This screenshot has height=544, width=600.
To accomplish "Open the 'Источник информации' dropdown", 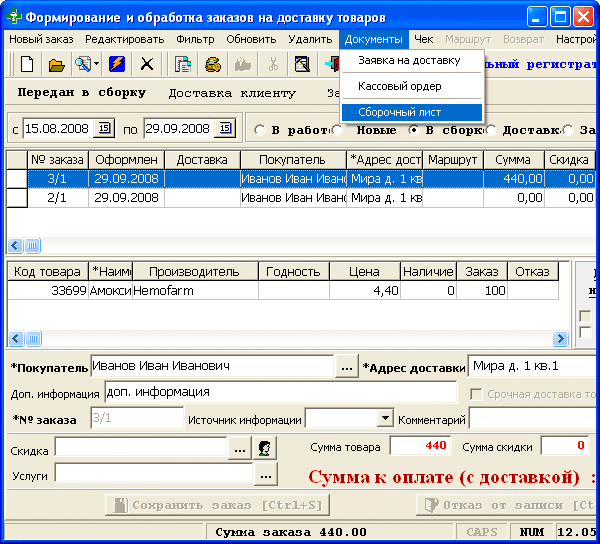I will (385, 419).
